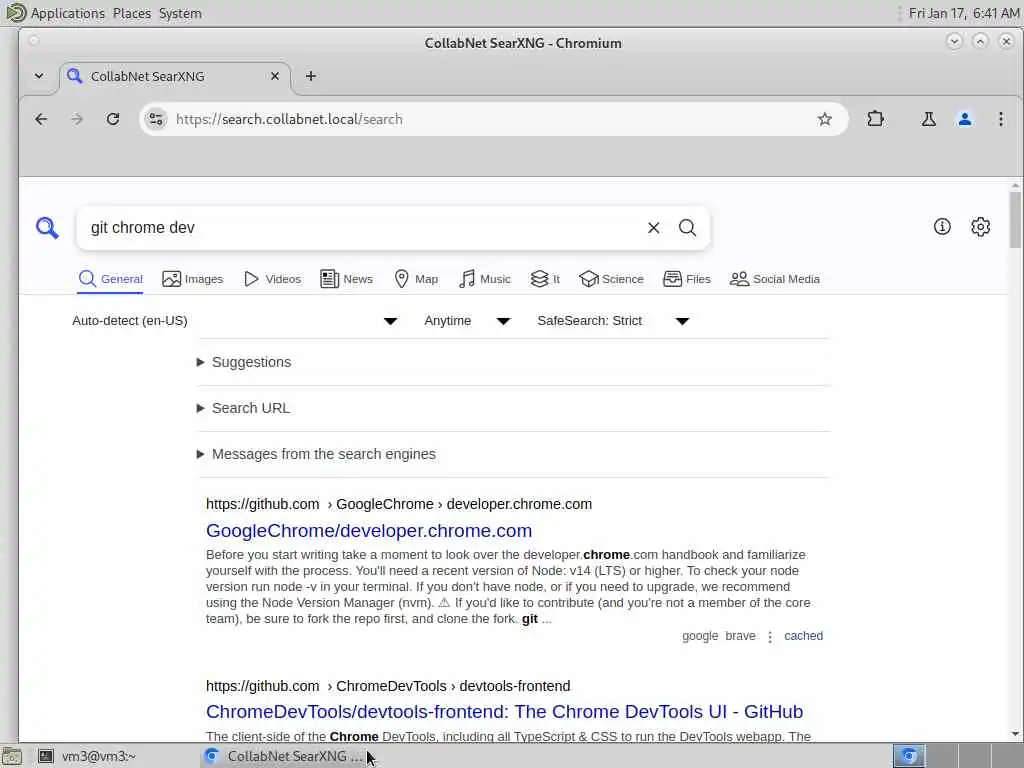Viewport: 1024px width, 768px height.
Task: Switch to CollabNet SearXNG taskbar entry
Action: coord(282,756)
